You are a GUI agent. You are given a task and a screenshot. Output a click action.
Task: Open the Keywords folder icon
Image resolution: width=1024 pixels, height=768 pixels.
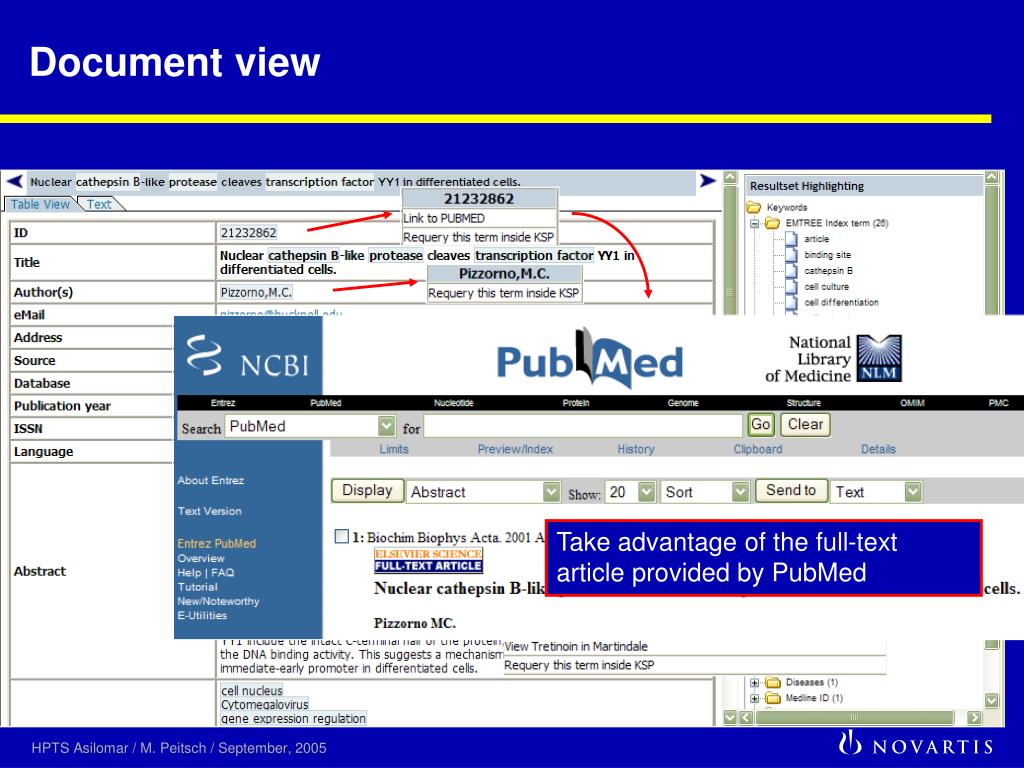754,207
